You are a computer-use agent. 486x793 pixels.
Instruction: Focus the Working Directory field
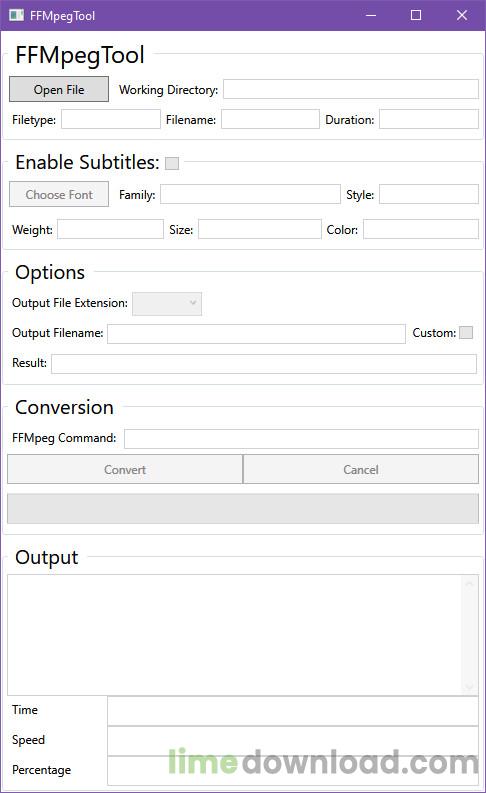tap(351, 89)
